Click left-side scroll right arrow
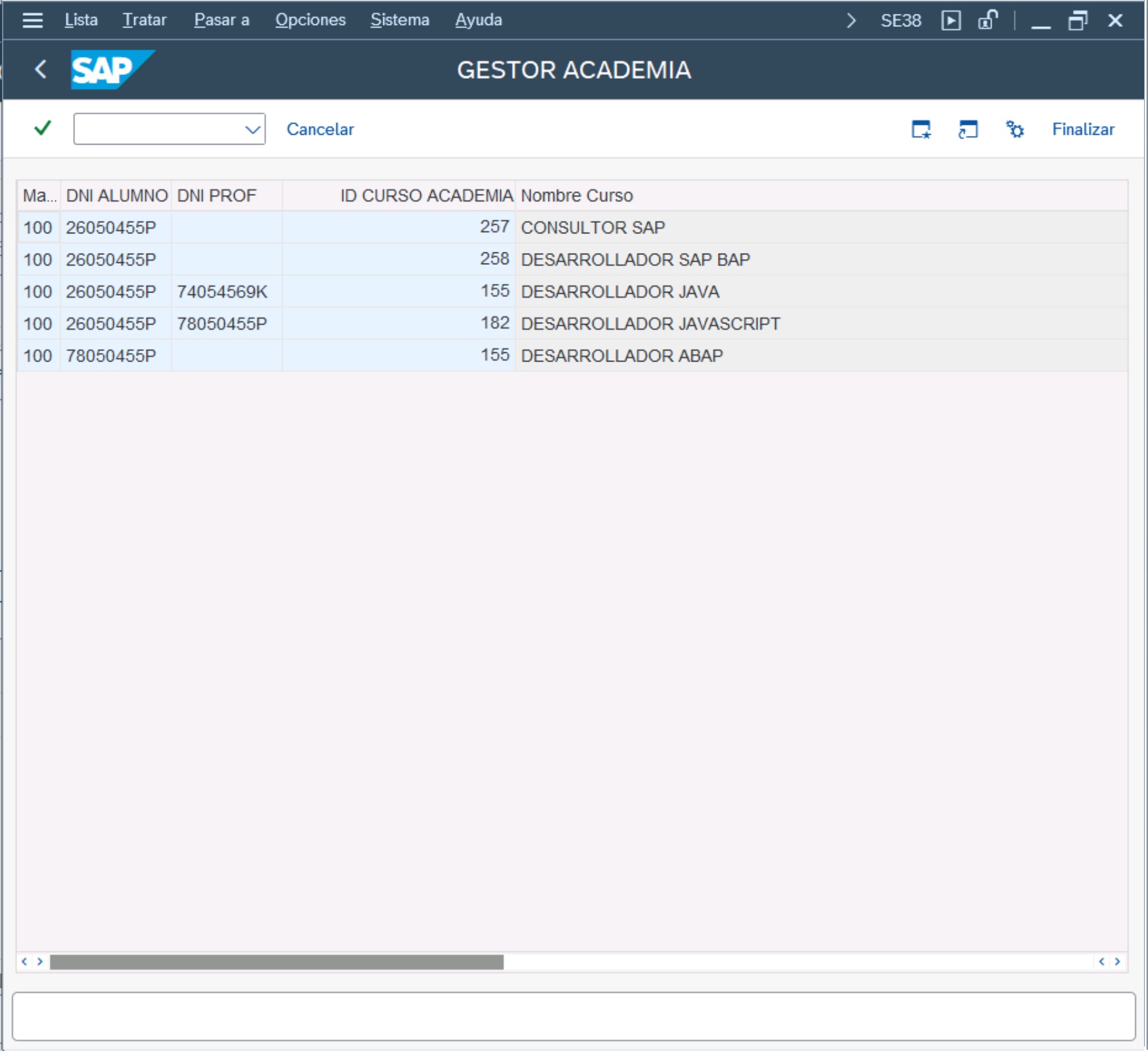The height and width of the screenshot is (1051, 1148). pyautogui.click(x=39, y=962)
